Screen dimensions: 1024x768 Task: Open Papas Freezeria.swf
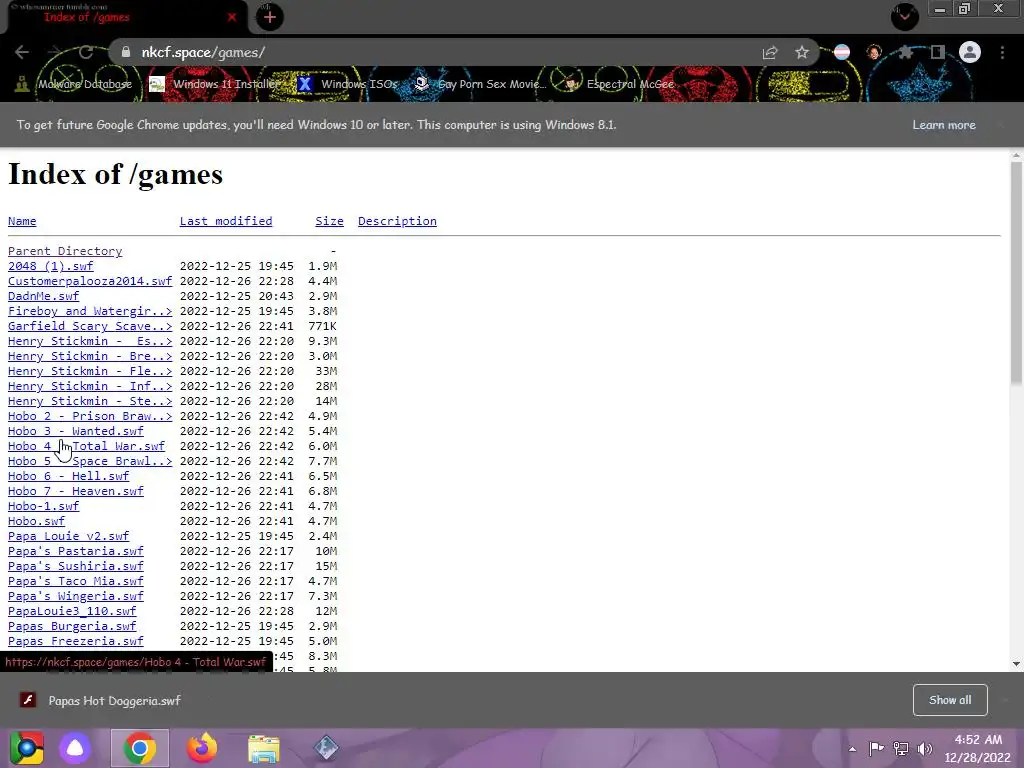[76, 642]
